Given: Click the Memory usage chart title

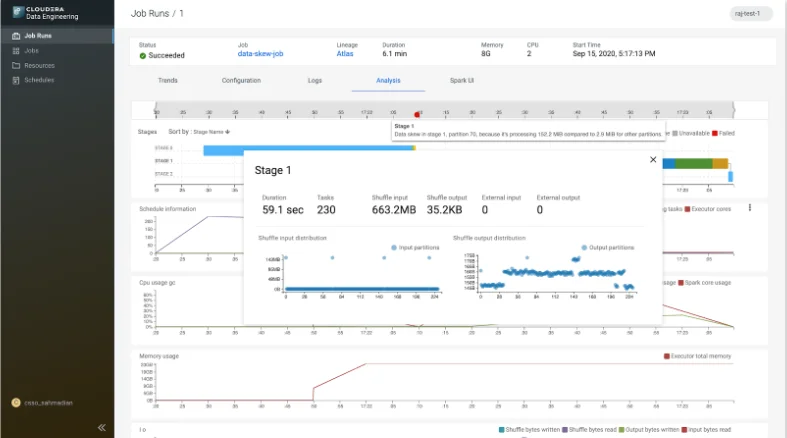Looking at the screenshot, I should click(159, 356).
